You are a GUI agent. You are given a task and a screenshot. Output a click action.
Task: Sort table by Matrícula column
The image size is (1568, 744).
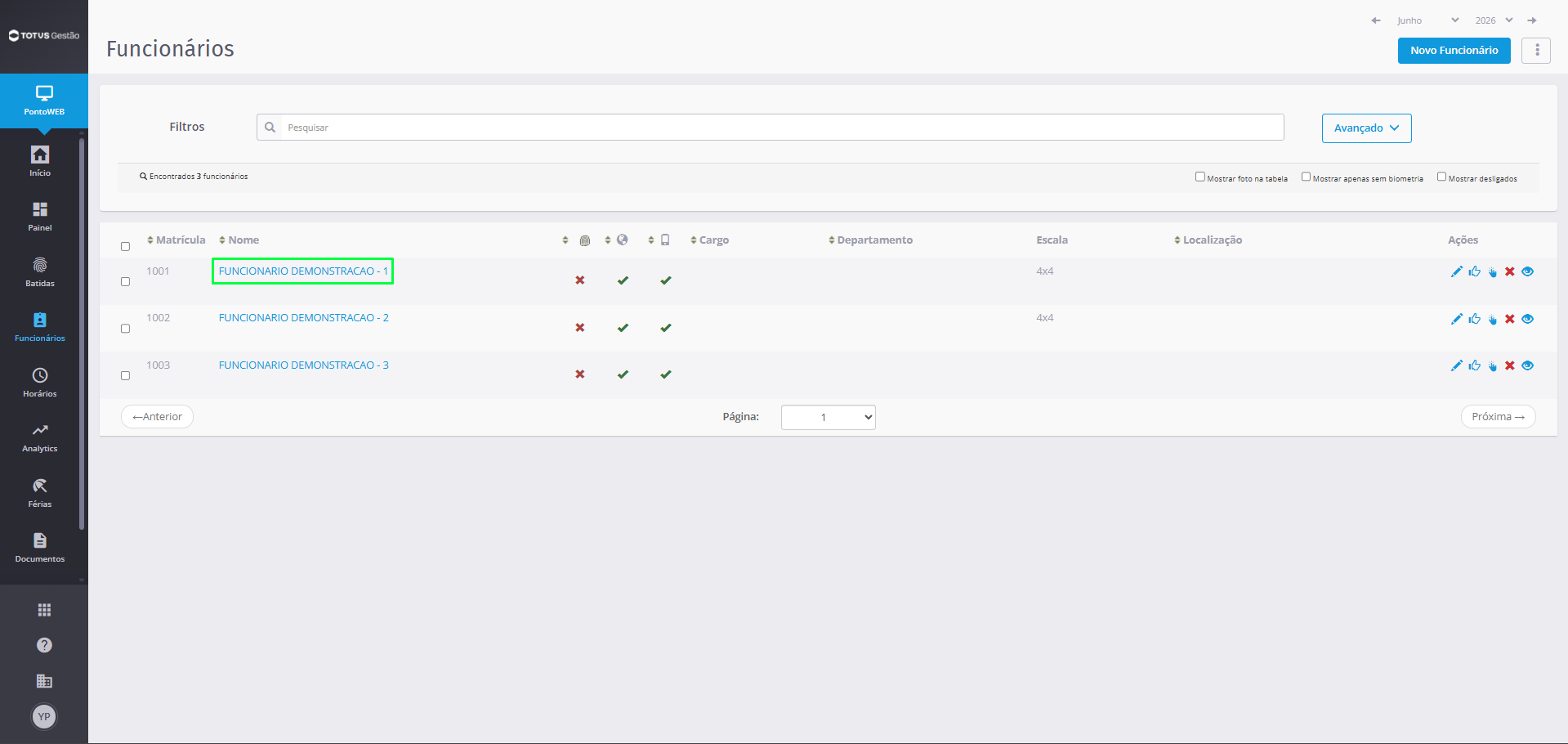click(x=176, y=240)
